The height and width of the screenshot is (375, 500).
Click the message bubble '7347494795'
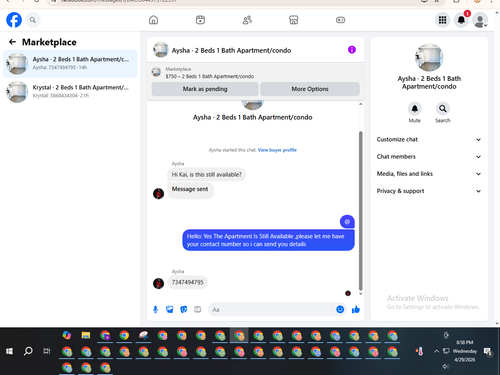tap(187, 282)
